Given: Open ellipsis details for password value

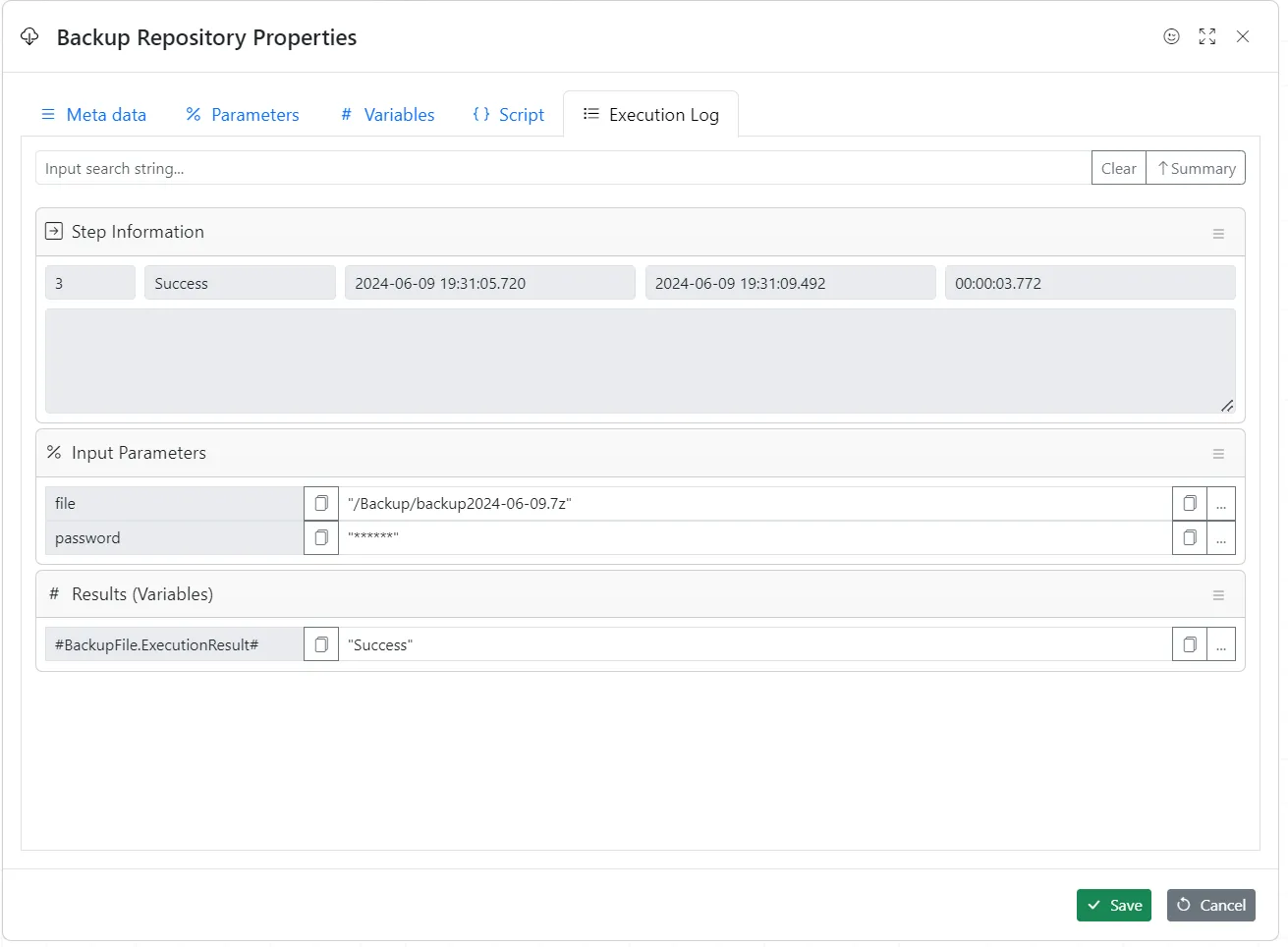Looking at the screenshot, I should (1221, 537).
